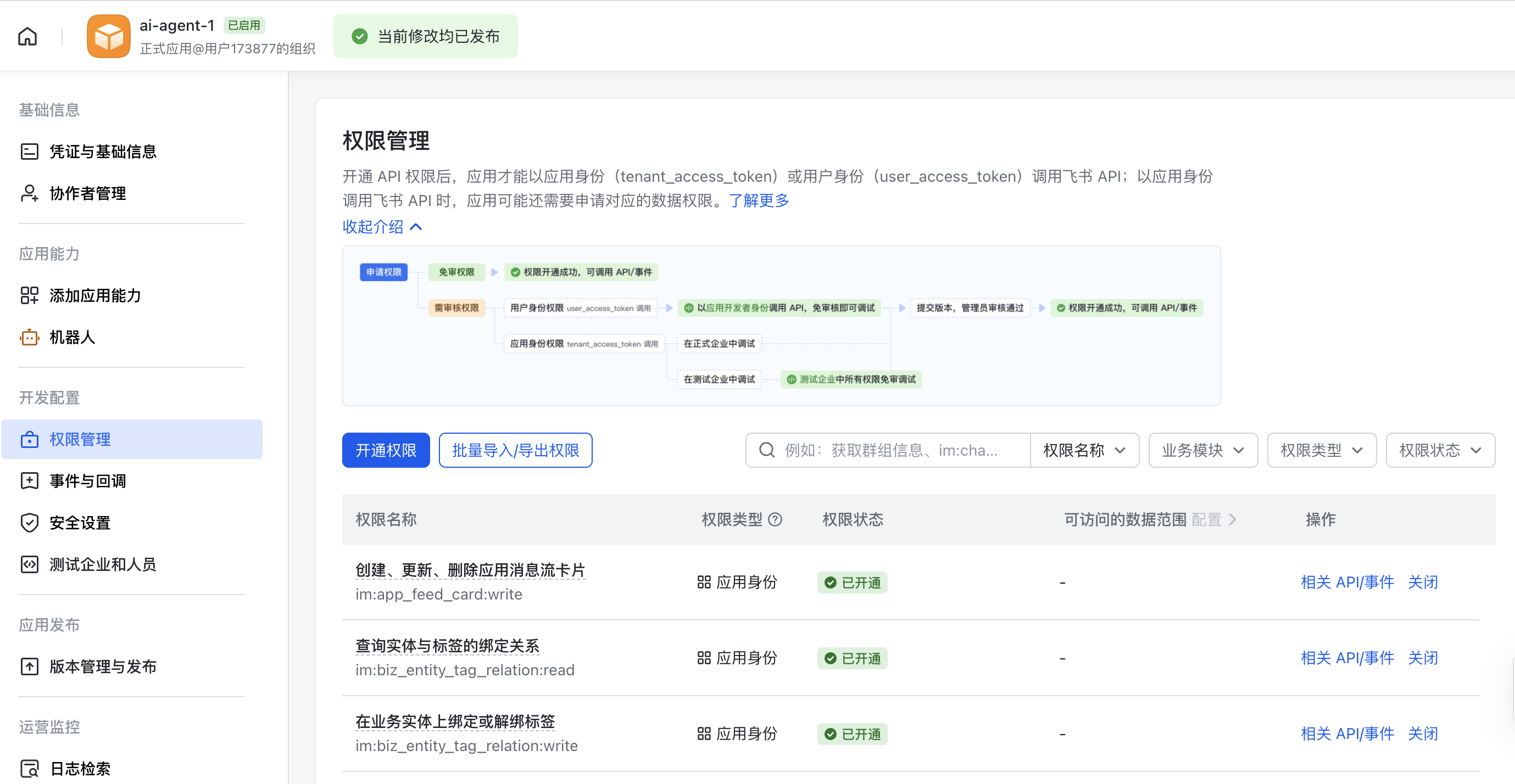Click the ai-agent-1 orange app icon

[x=108, y=36]
